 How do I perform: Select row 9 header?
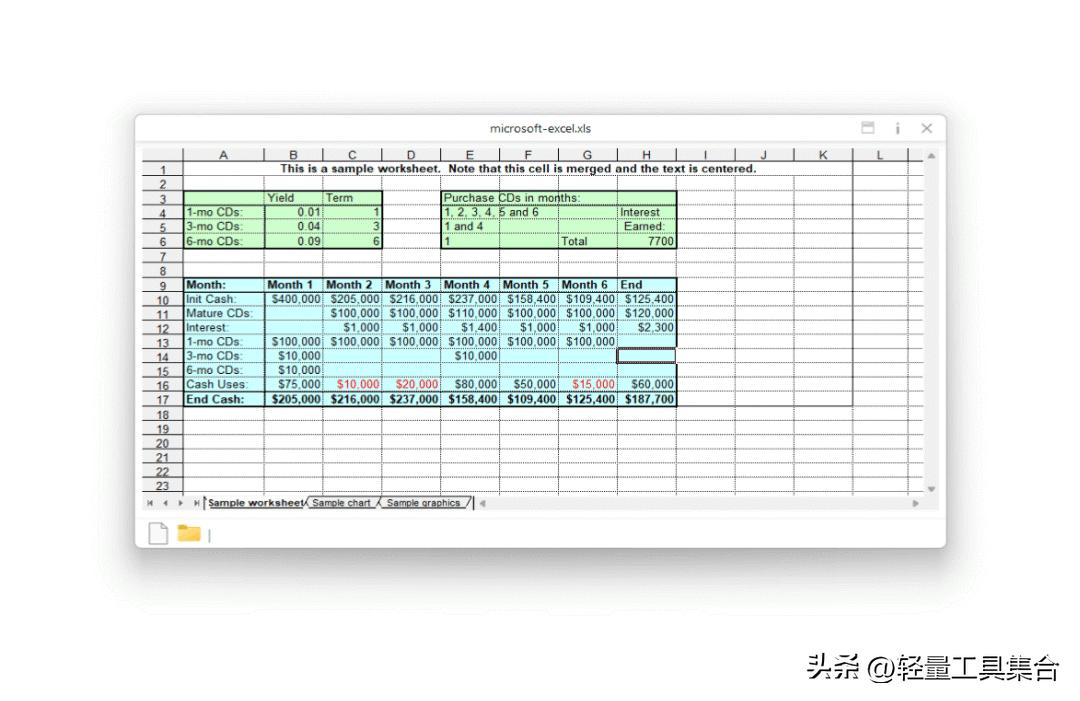[x=163, y=285]
